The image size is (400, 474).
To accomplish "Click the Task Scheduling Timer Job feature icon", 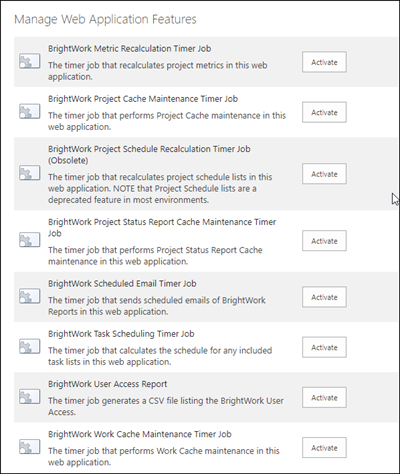I will click(30, 347).
